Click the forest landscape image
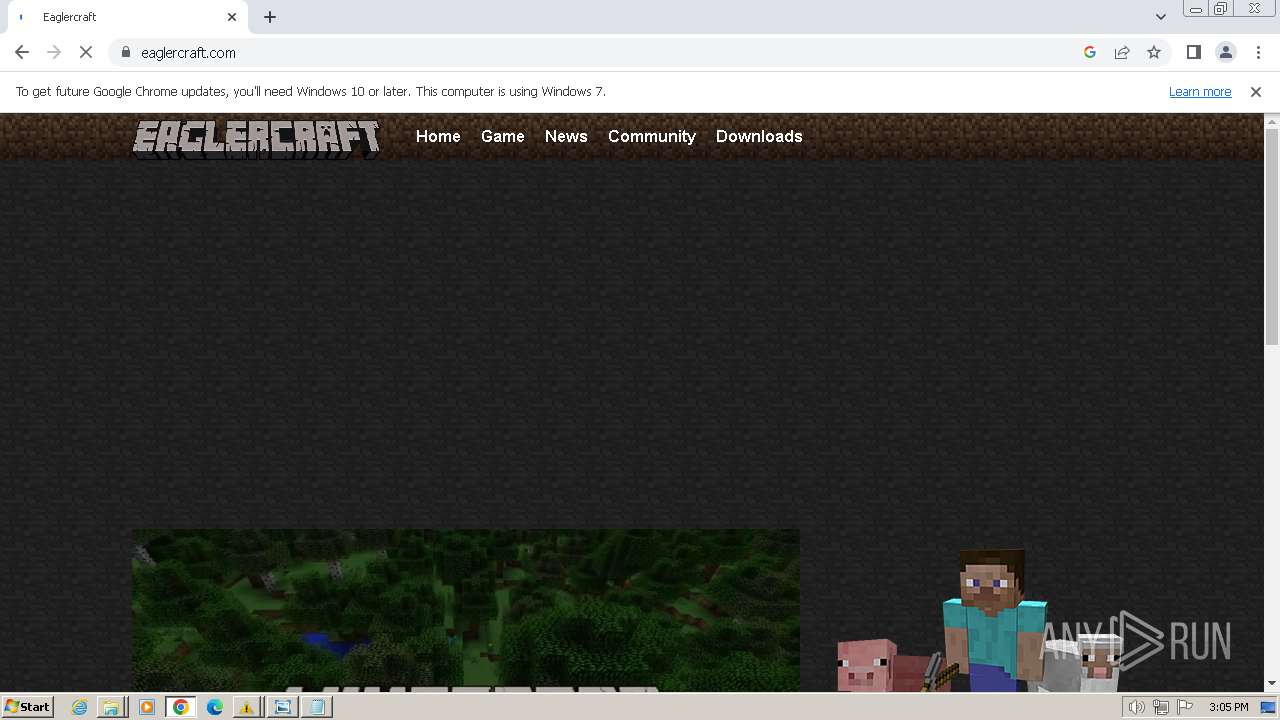 tap(466, 610)
